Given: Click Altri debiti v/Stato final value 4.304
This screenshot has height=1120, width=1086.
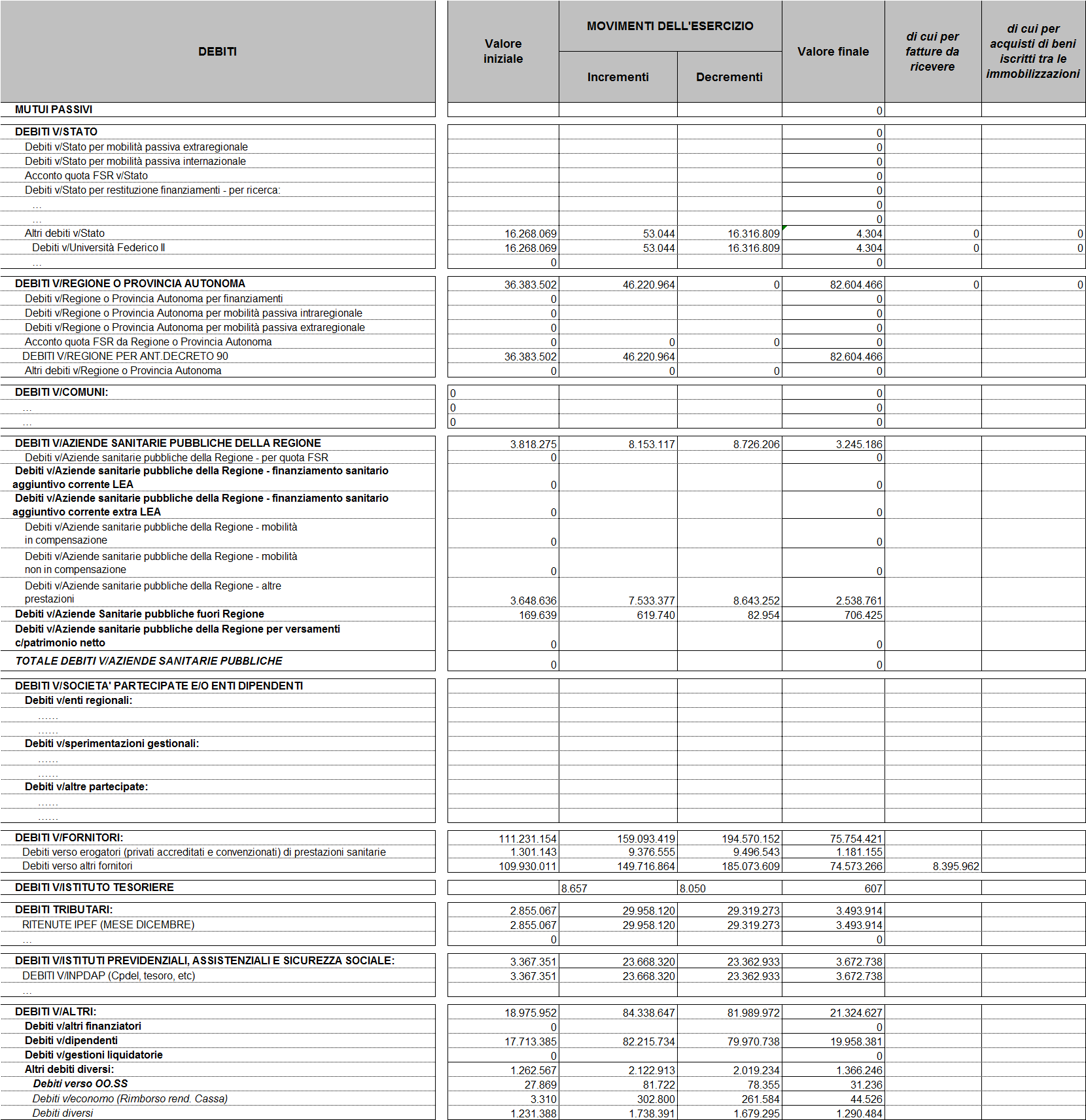Looking at the screenshot, I should 869,234.
